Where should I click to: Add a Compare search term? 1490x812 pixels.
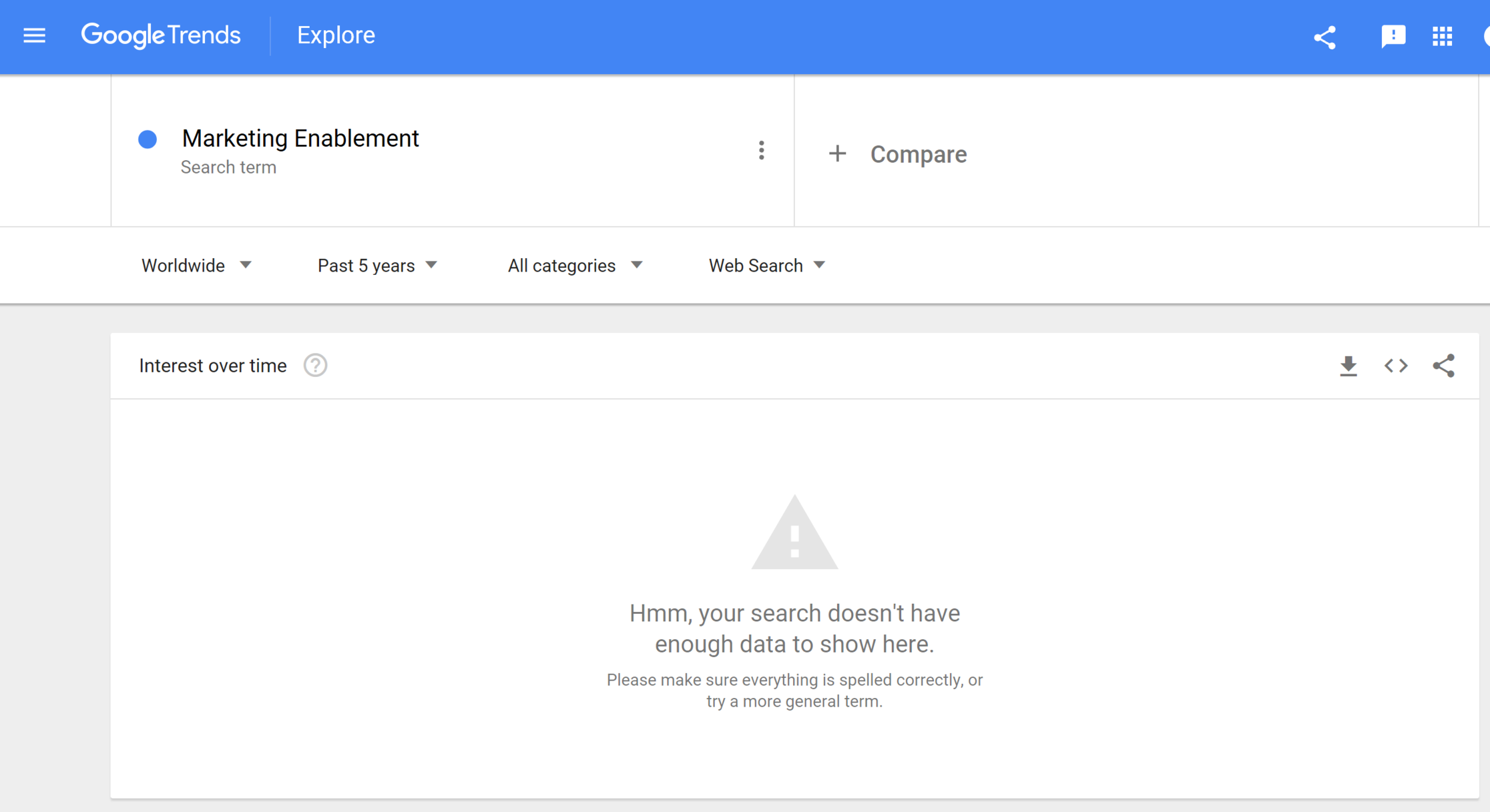point(918,154)
